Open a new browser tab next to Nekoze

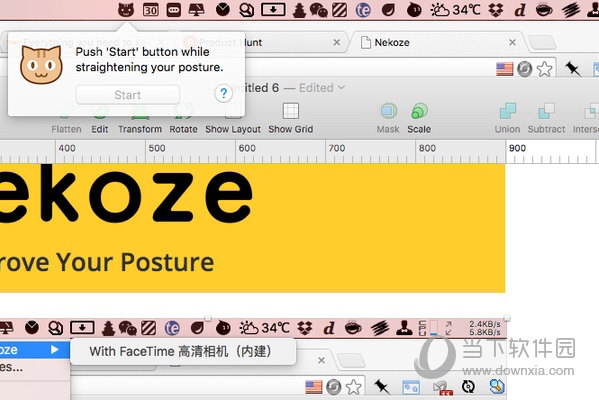click(542, 43)
